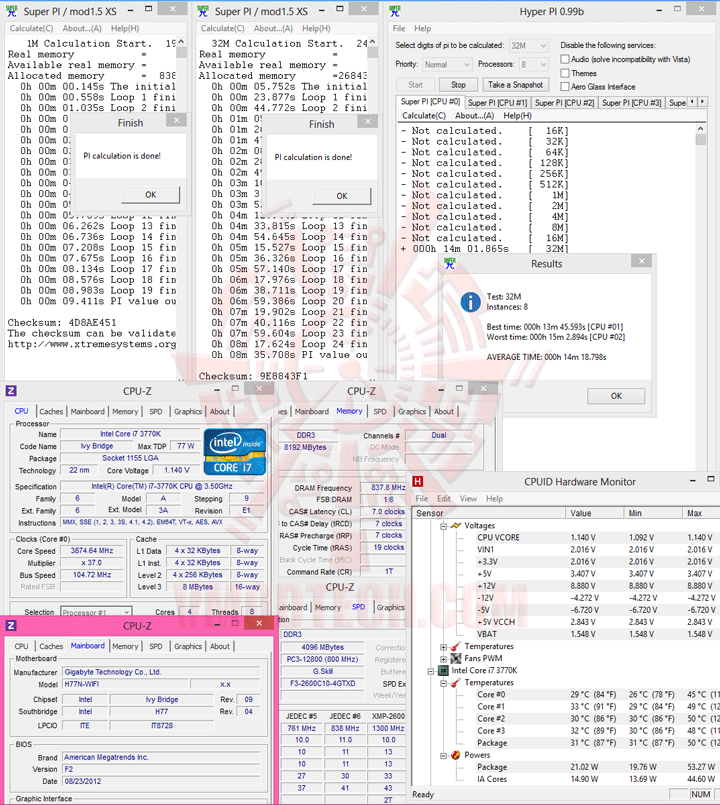Click OK in the 32M Finish dialog
This screenshot has width=720, height=805.
click(342, 196)
